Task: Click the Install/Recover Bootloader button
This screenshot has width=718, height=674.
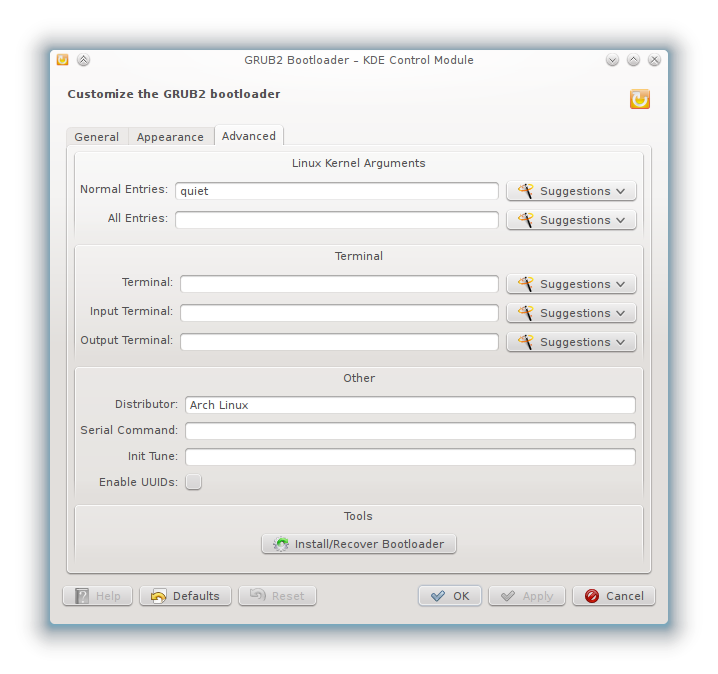Action: coord(359,544)
